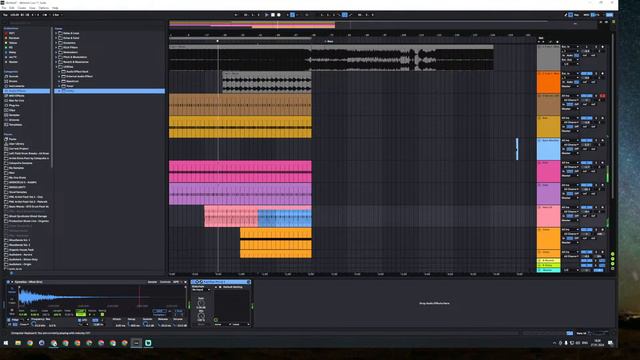Select the purple track header
This screenshot has width=640, height=360.
point(548,194)
